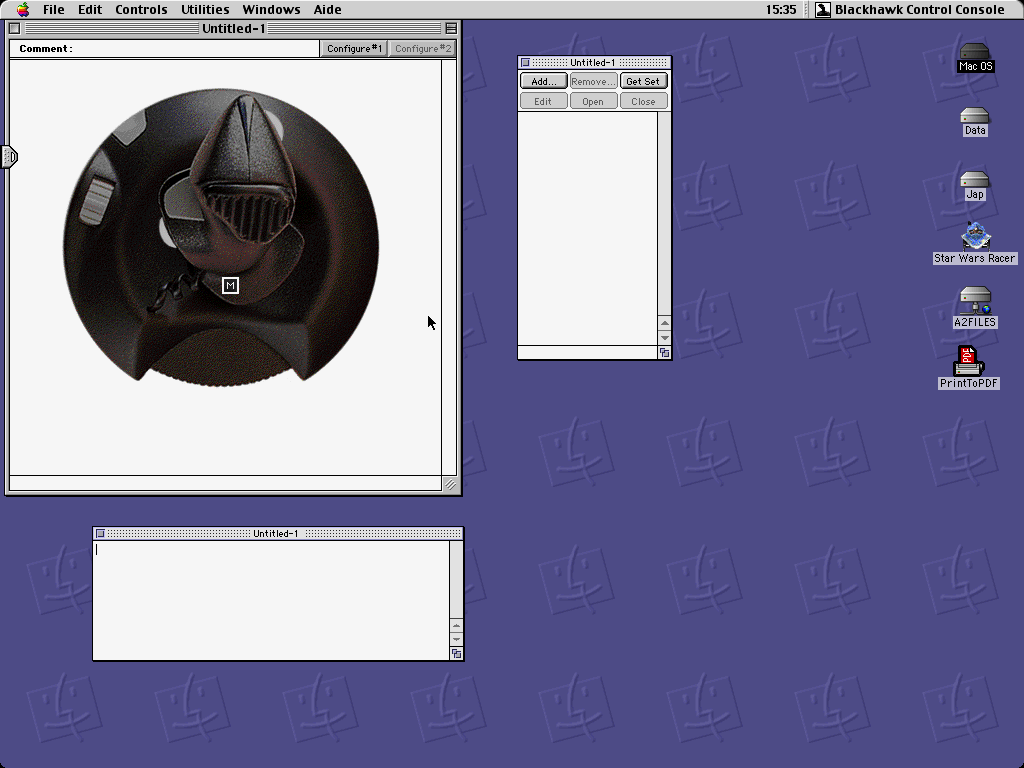Click the resize box of the bottom text window

[456, 654]
